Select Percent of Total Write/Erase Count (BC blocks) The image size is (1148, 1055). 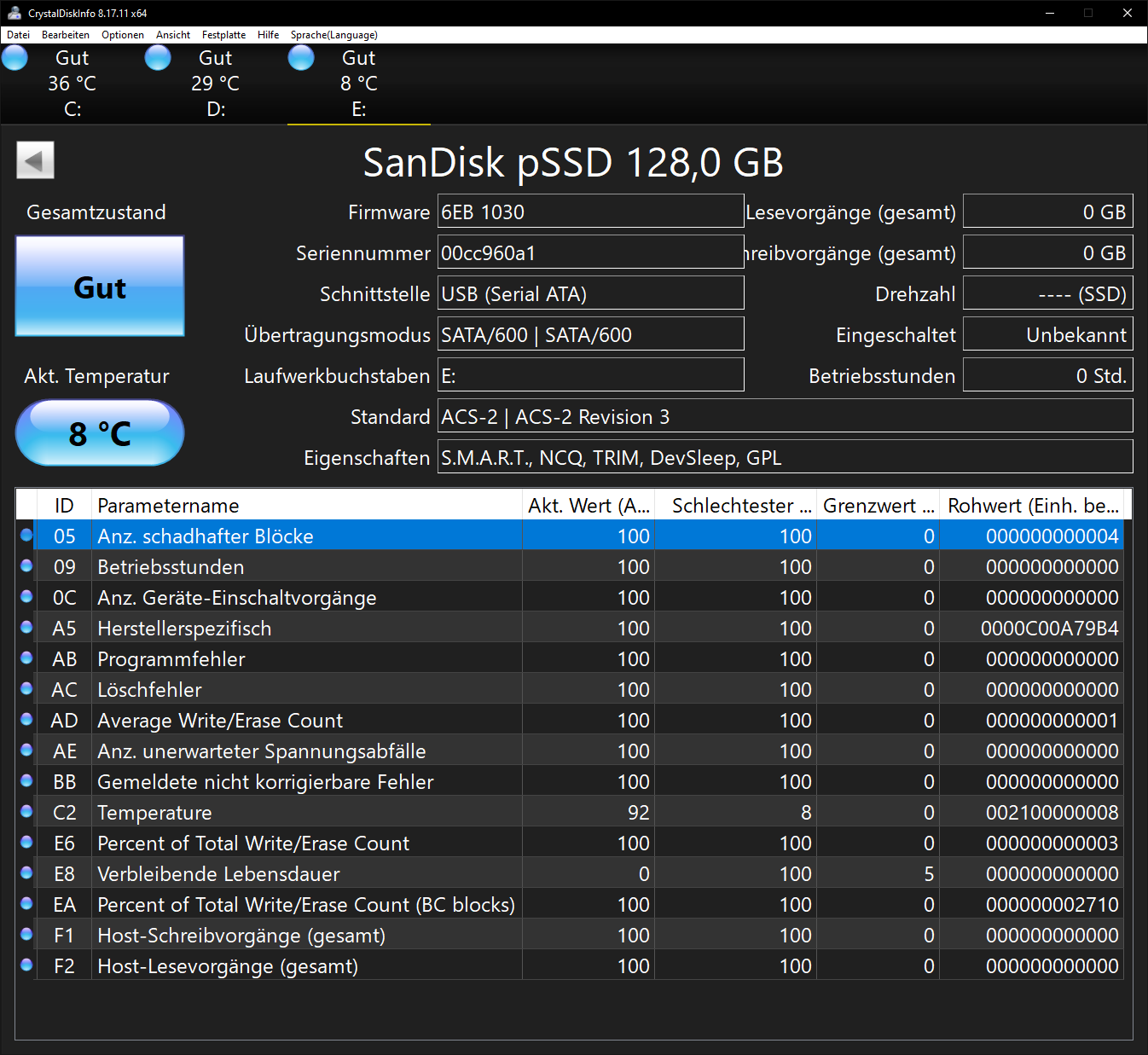[570, 904]
